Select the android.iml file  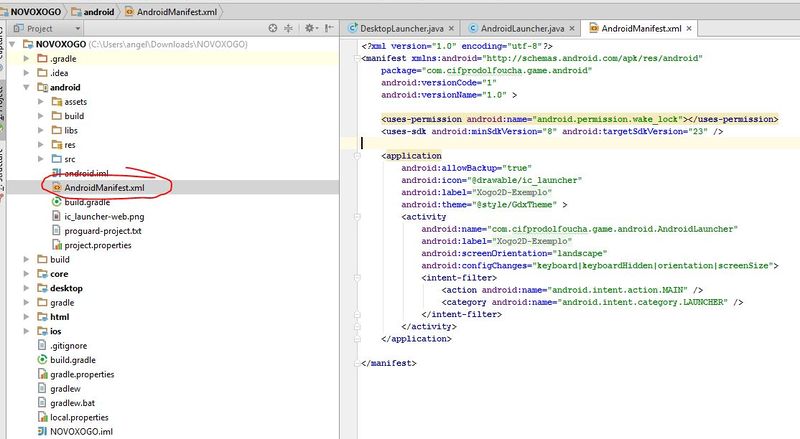[172, 173]
